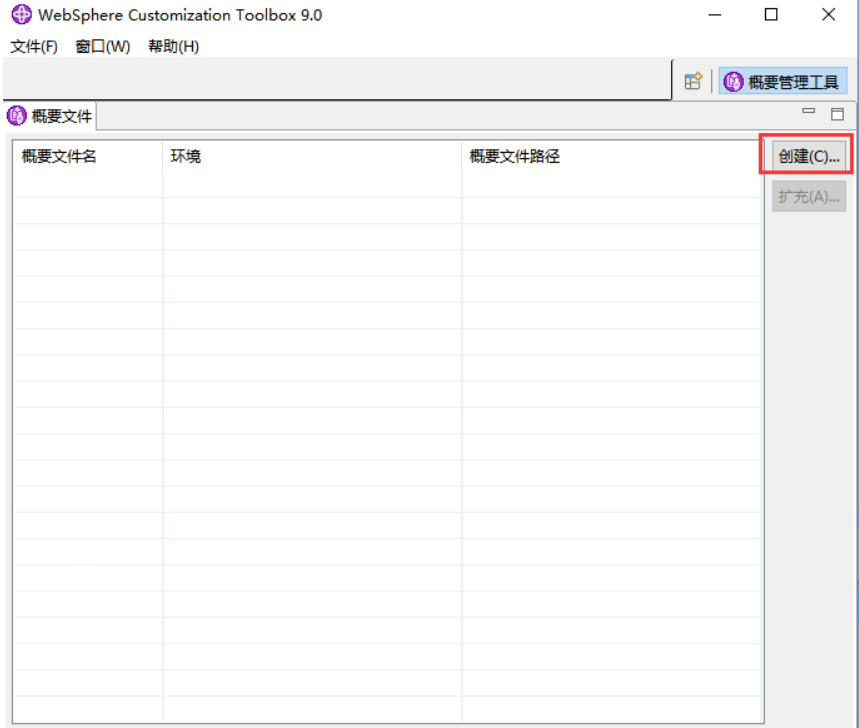Sort by 概要文件路径 column header

pos(612,157)
